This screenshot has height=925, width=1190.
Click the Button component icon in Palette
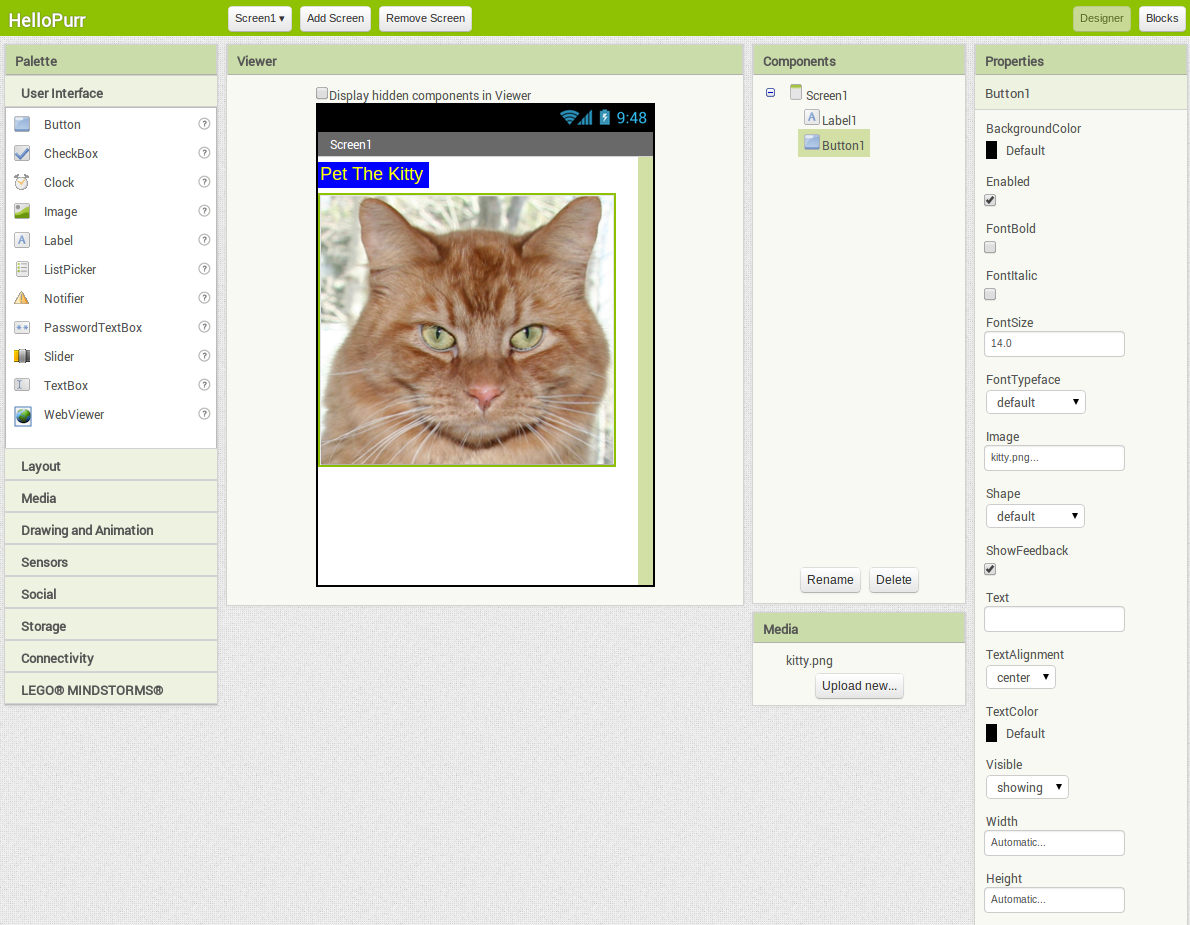(x=22, y=125)
